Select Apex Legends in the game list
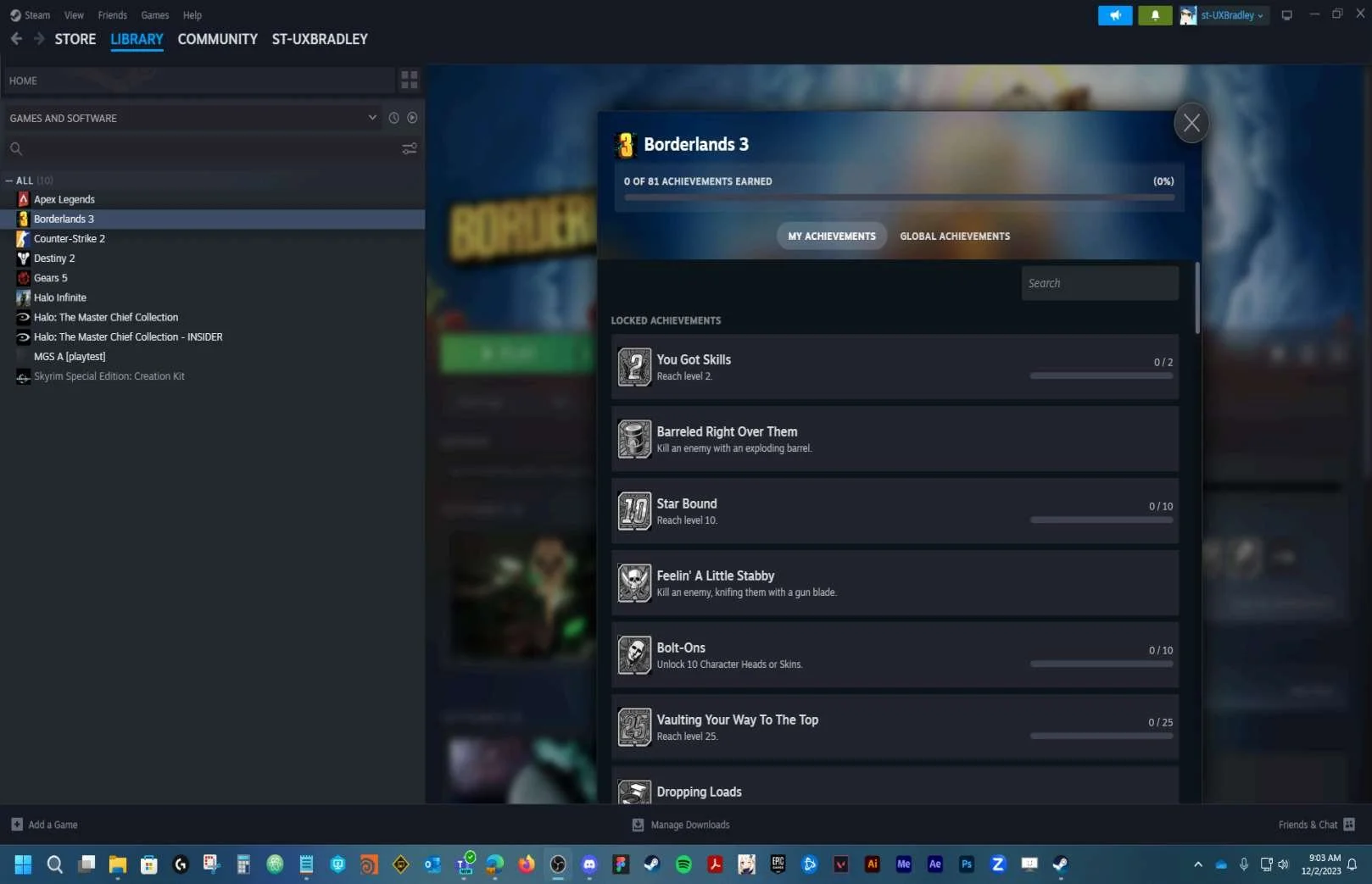The height and width of the screenshot is (884, 1372). click(x=214, y=200)
